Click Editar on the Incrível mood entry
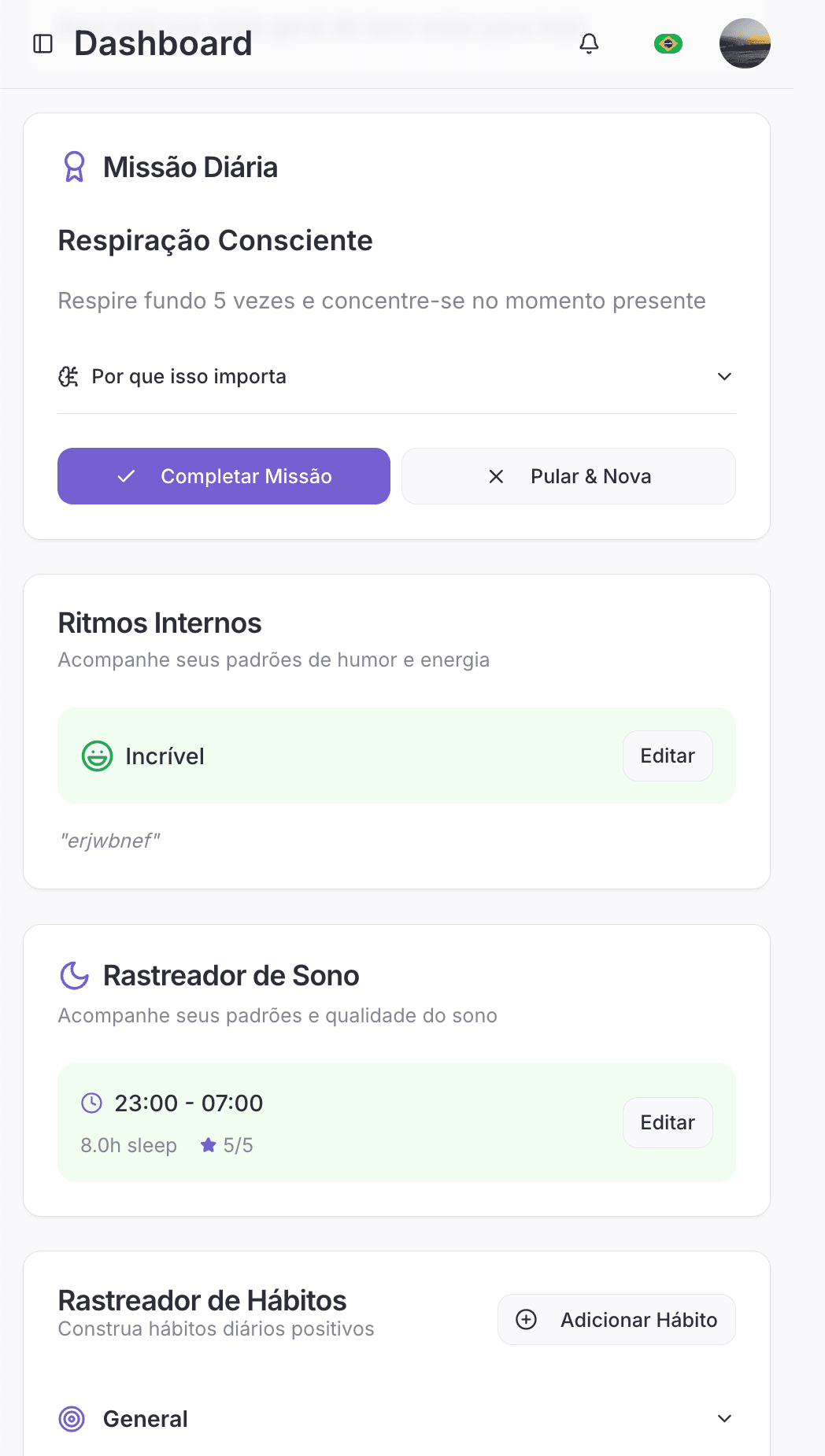825x1456 pixels. point(667,756)
